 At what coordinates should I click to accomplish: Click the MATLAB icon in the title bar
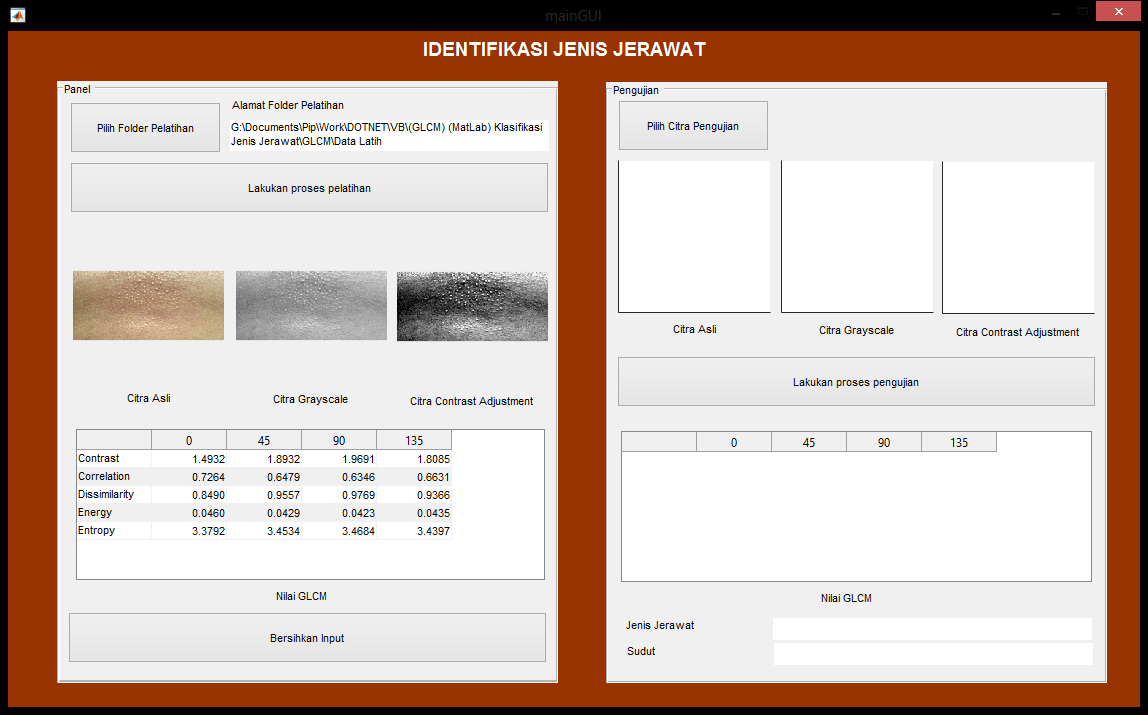(17, 15)
